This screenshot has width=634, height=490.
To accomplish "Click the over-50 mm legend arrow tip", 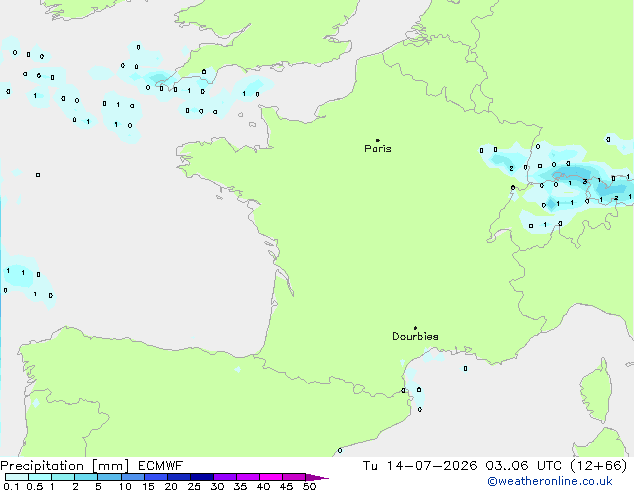I will coord(317,477).
